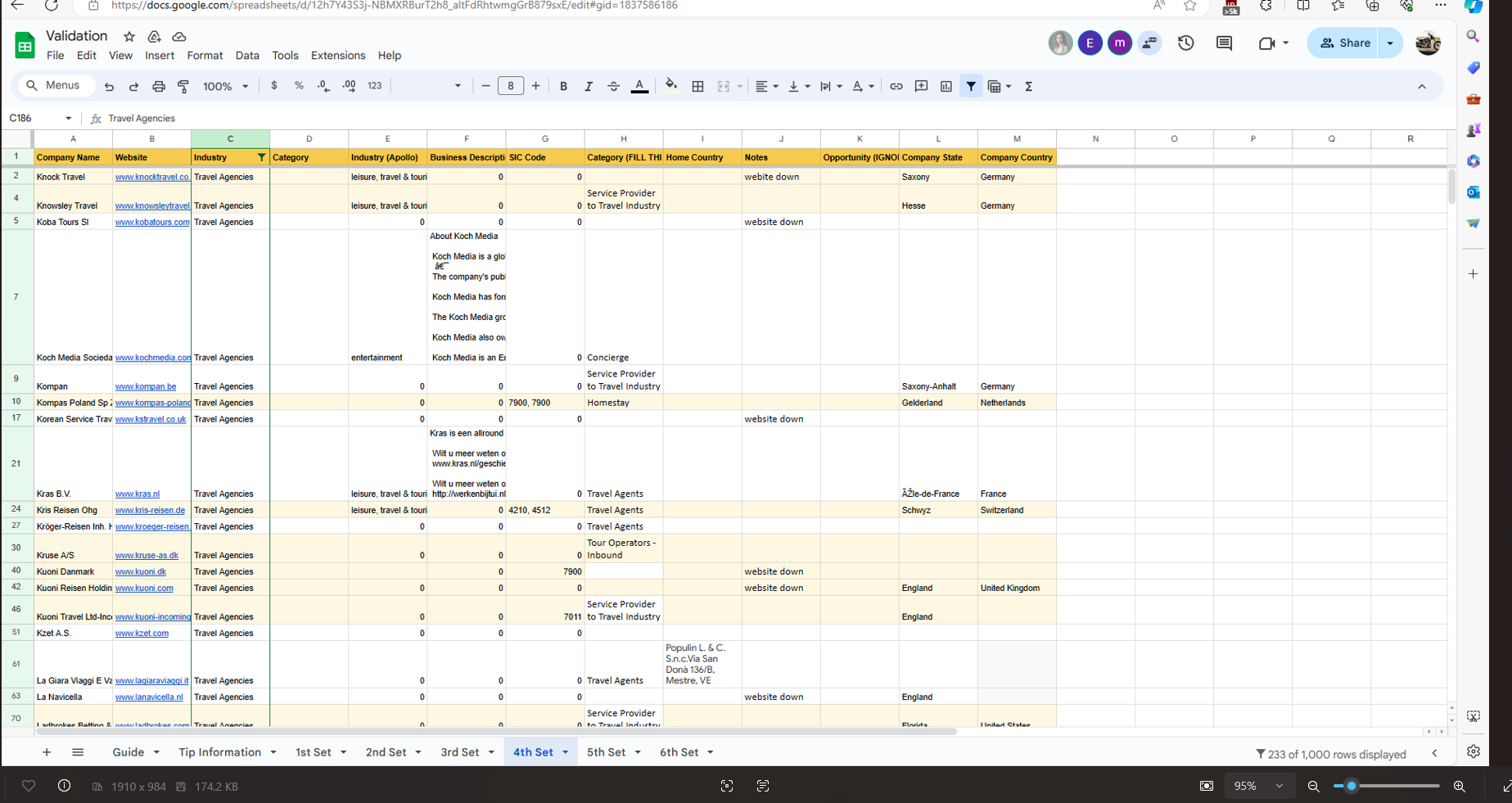The height and width of the screenshot is (803, 1512).
Task: Move document with the folder icon
Action: 154,37
